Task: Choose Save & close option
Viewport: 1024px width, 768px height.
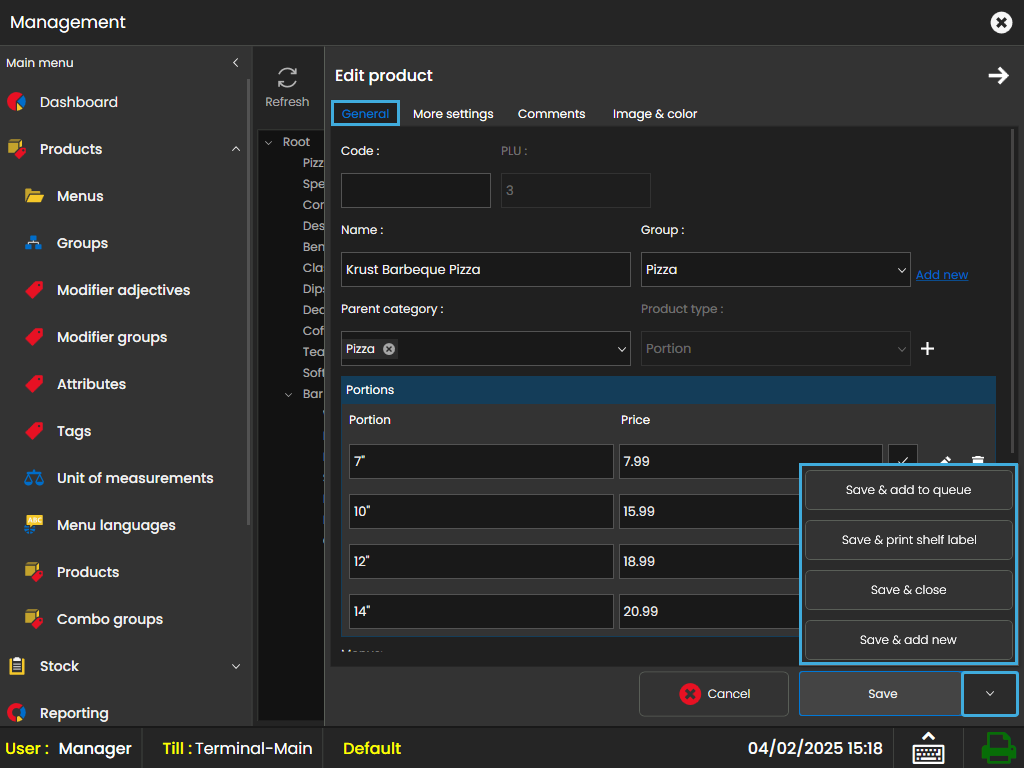Action: pos(908,590)
